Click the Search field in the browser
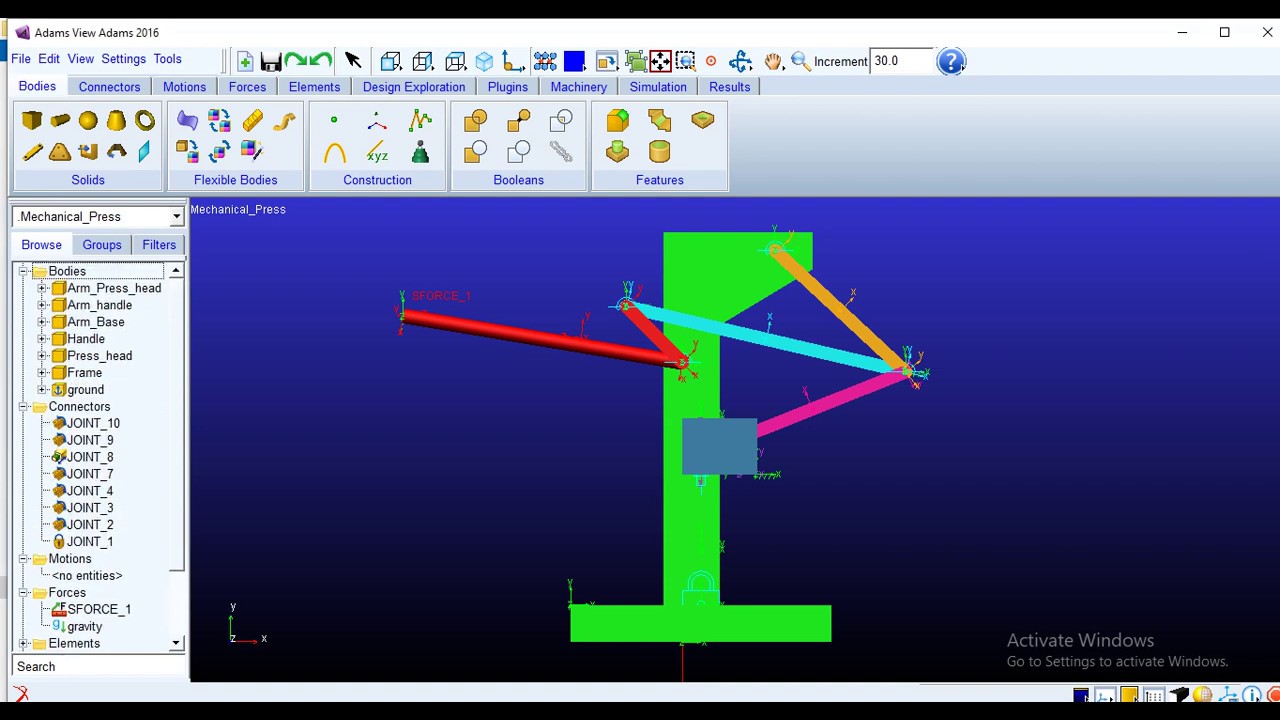Screen dimensions: 1280x720 tap(98, 667)
